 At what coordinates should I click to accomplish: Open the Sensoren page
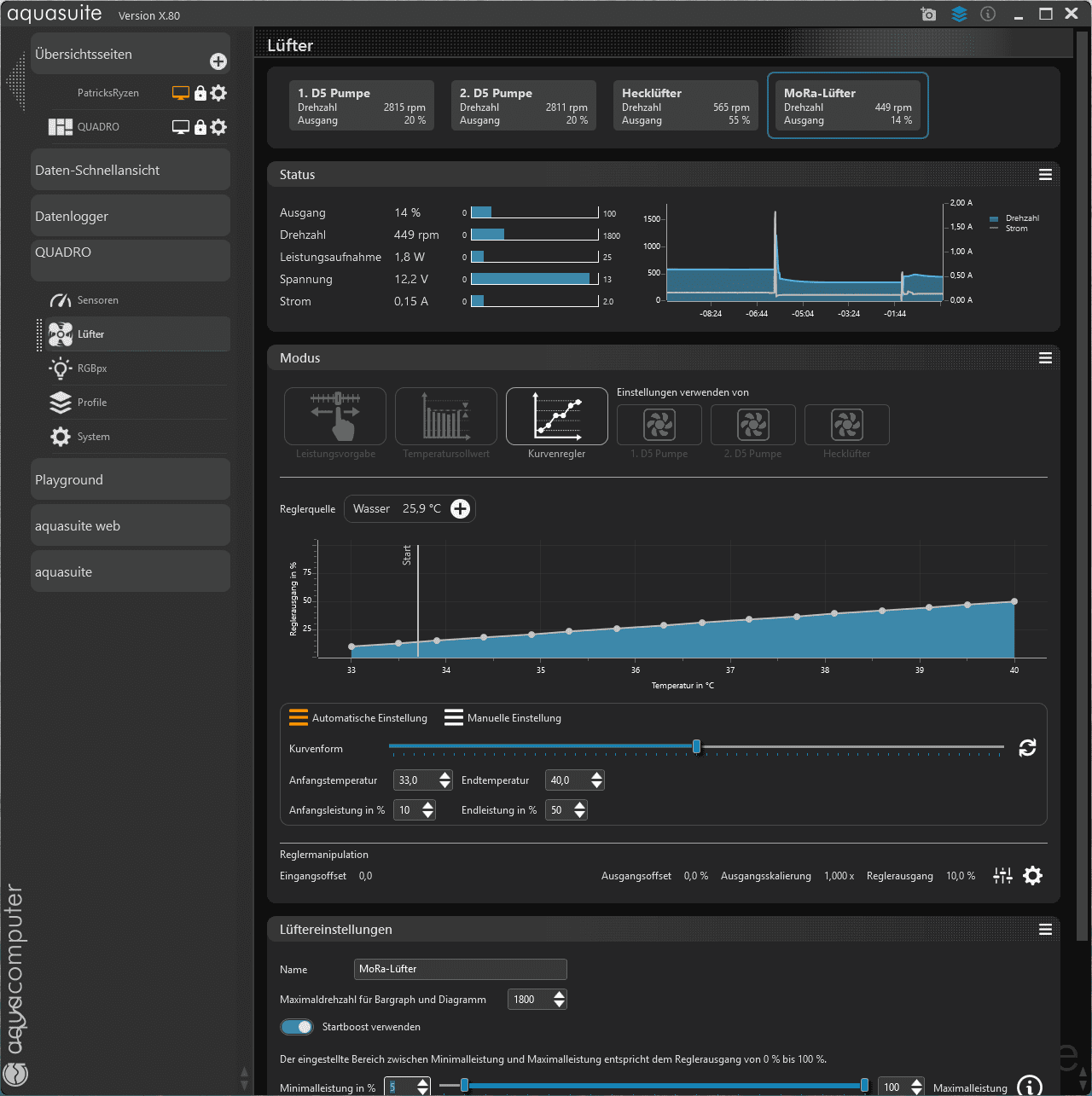138,300
